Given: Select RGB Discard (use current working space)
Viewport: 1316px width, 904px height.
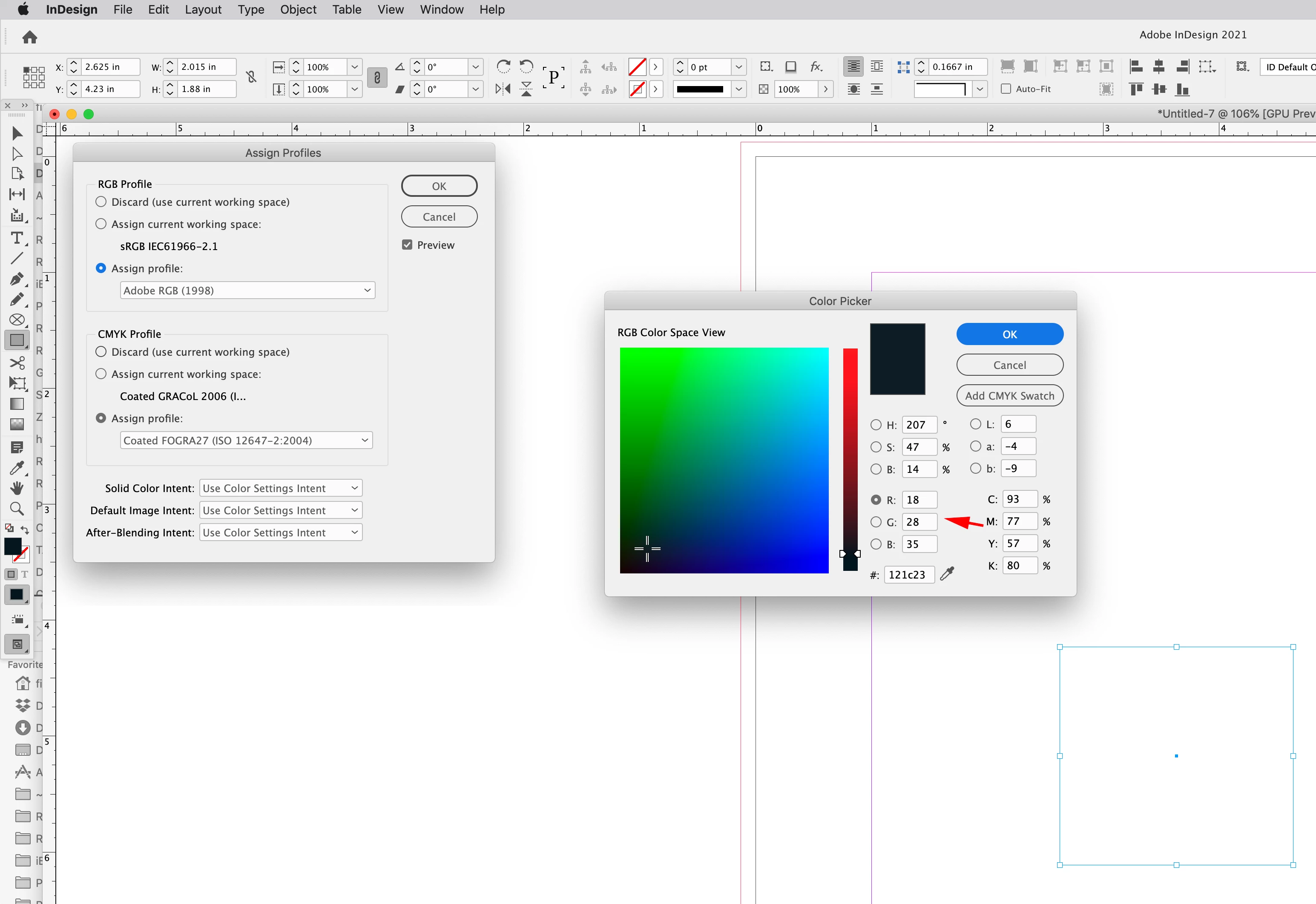Looking at the screenshot, I should (101, 202).
